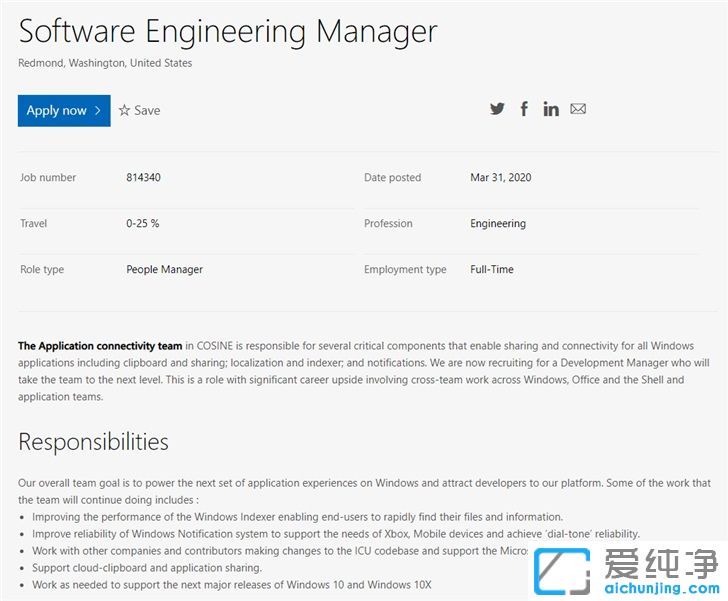Click the People Manager role type

[x=164, y=270]
